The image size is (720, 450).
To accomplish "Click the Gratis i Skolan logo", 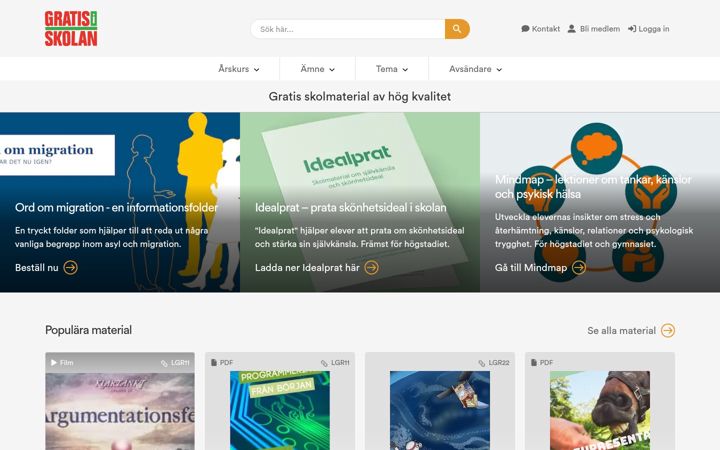I will [x=71, y=28].
